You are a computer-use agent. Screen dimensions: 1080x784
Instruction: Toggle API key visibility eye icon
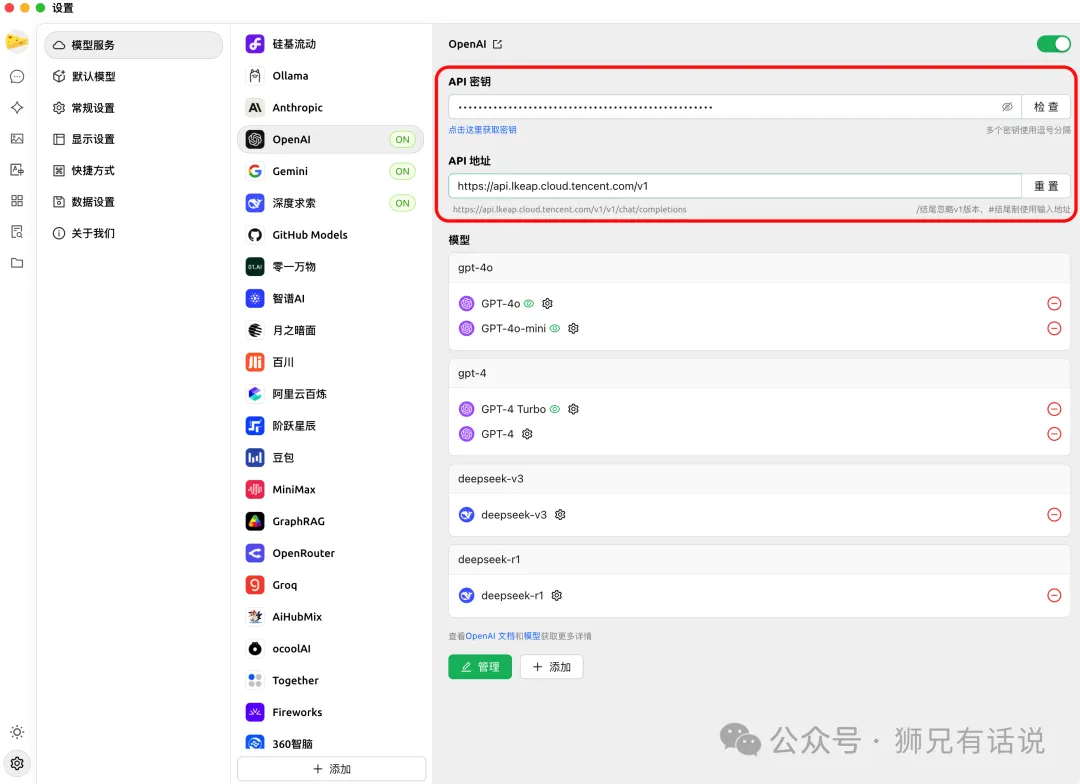(x=1007, y=107)
